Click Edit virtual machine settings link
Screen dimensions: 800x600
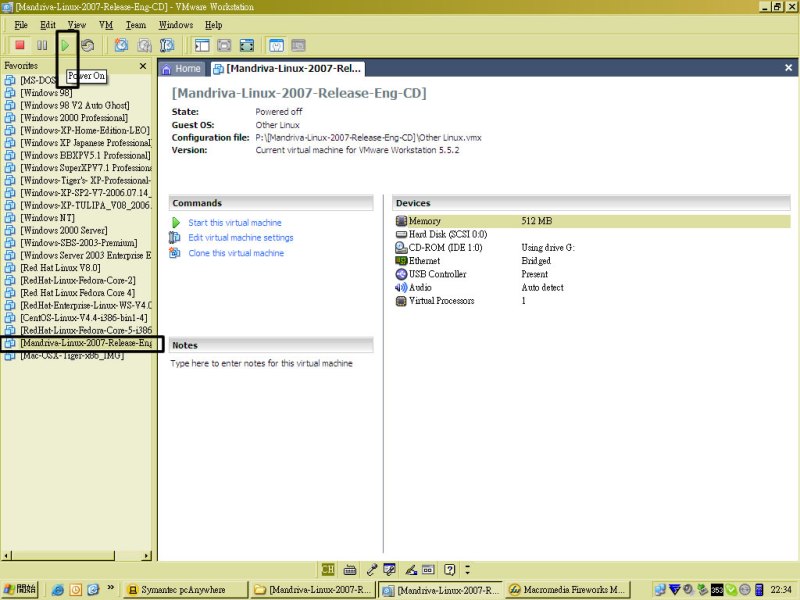click(x=241, y=238)
